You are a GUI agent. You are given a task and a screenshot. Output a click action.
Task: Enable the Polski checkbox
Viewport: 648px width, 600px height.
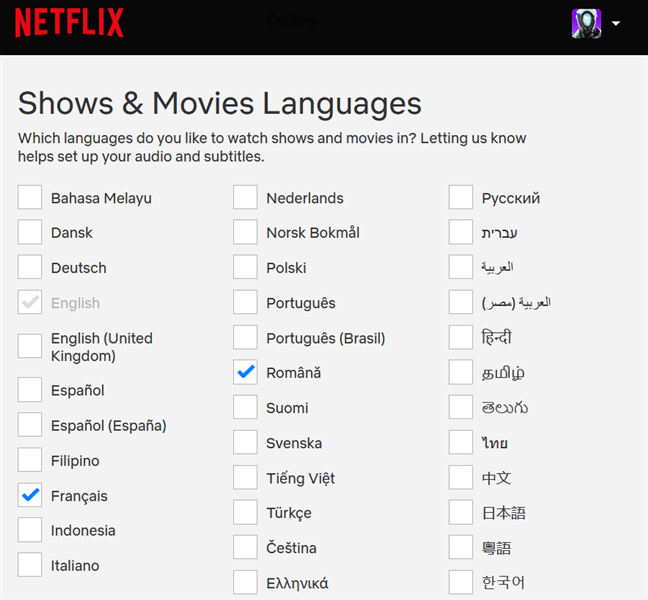point(245,267)
